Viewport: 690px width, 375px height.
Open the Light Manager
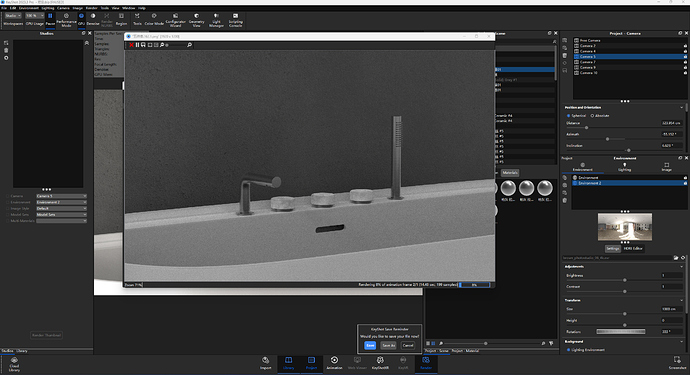216,20
